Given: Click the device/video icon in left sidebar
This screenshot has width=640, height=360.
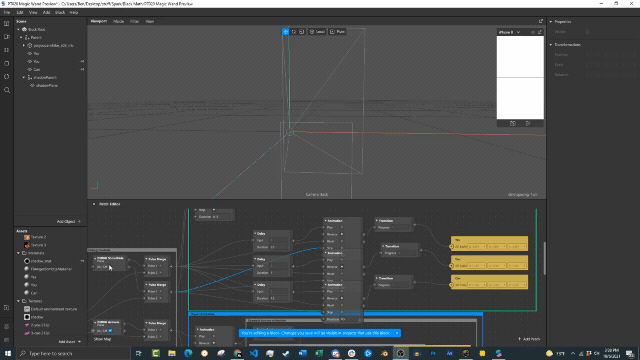Looking at the screenshot, I should pyautogui.click(x=7, y=37).
